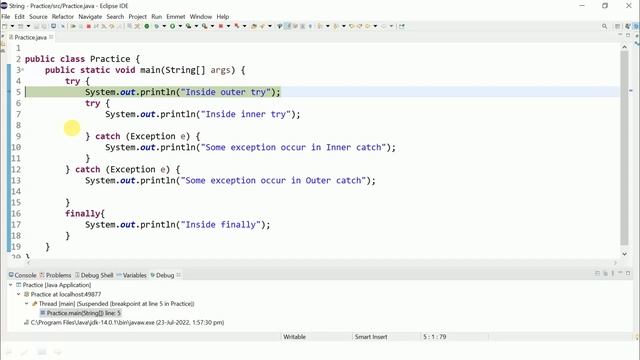Click the Open Perspective icon
Viewport: 640px width, 360px height.
tap(618, 26)
